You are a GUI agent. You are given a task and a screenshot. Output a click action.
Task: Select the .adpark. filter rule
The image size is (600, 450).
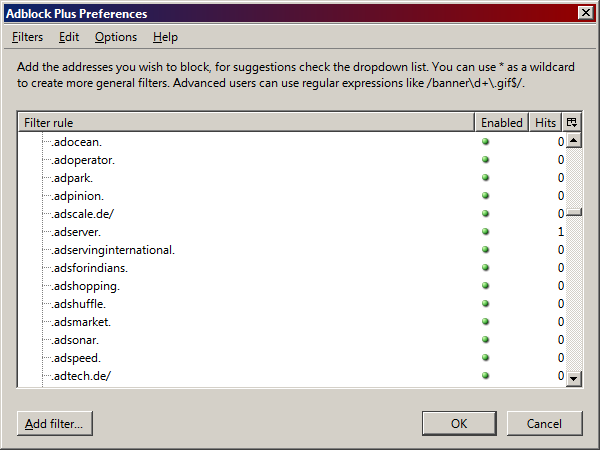pyautogui.click(x=72, y=178)
